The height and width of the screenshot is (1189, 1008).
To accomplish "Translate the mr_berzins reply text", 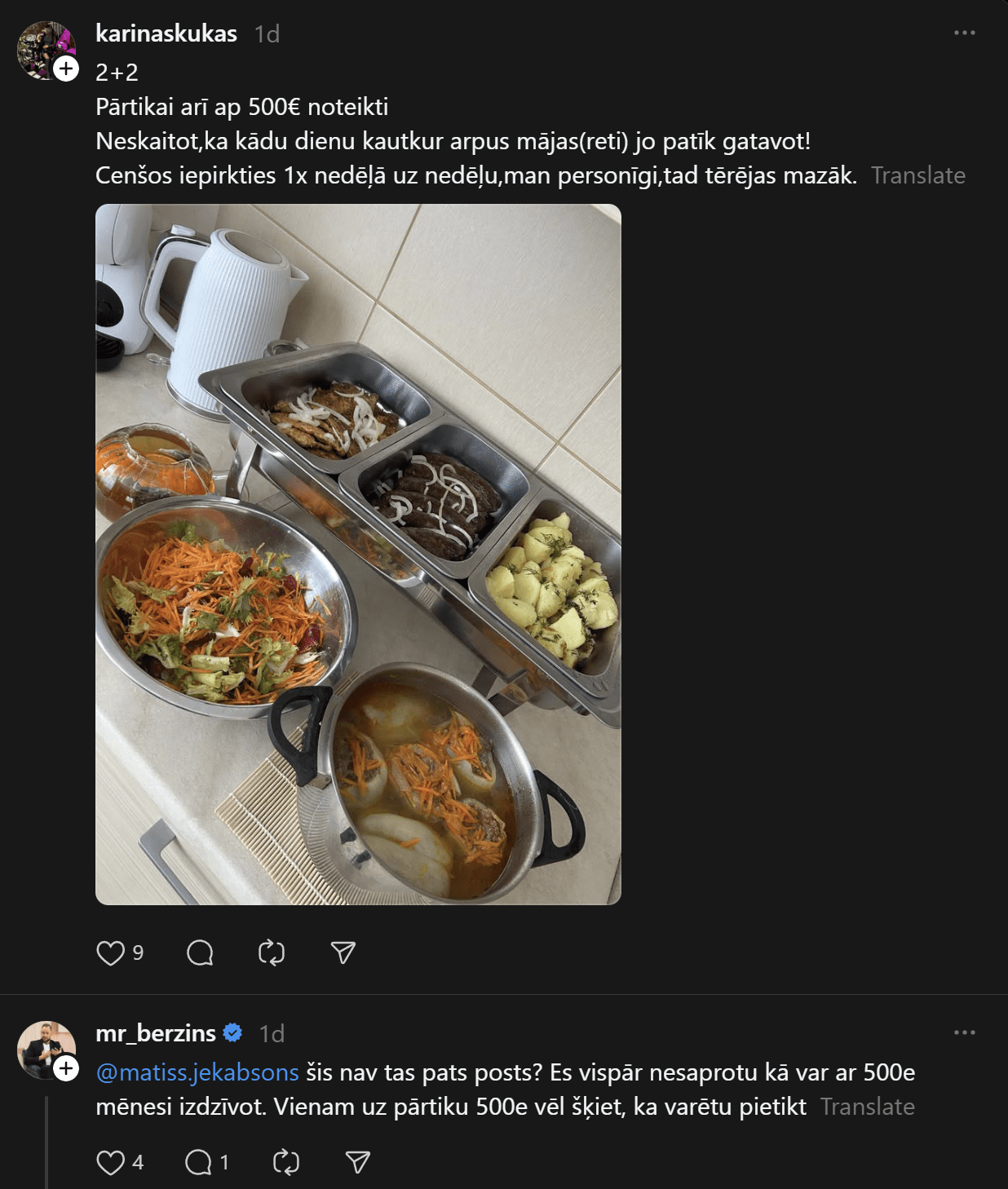I will pos(867,1107).
